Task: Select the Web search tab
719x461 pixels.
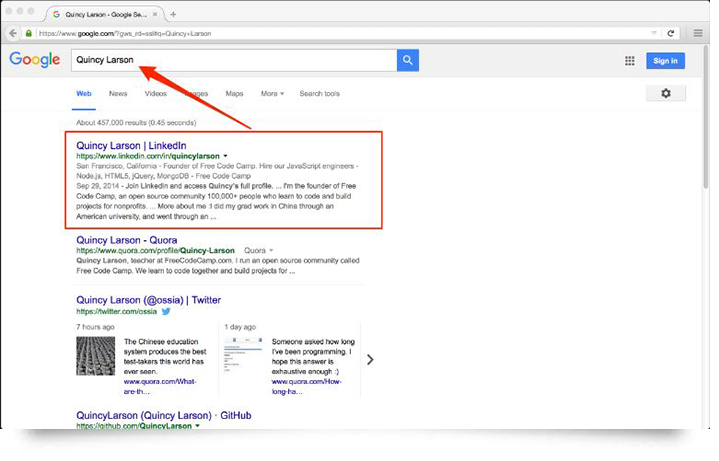Action: click(85, 94)
